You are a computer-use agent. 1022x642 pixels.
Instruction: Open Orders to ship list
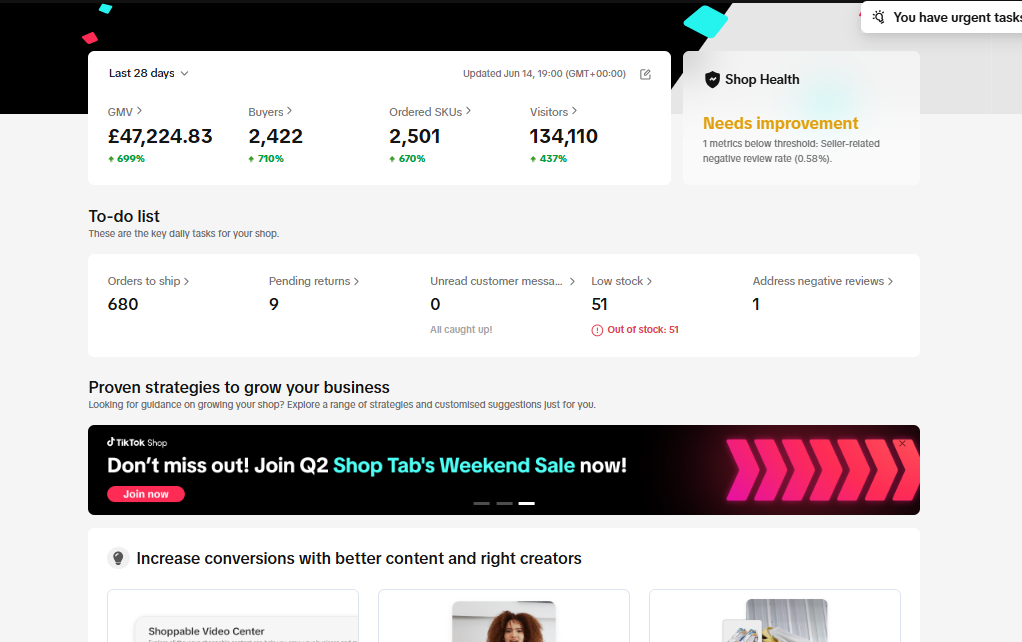click(x=148, y=282)
